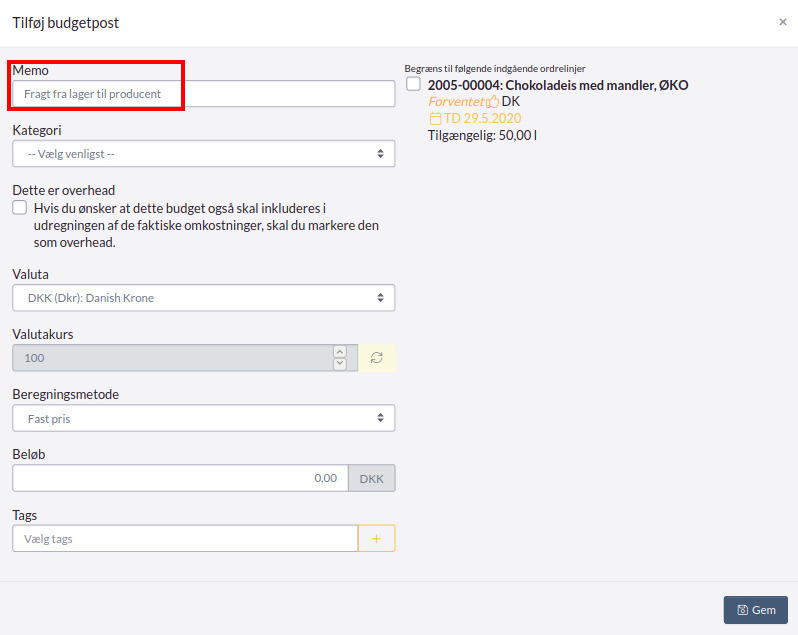Click the Valutakurs number field
Screen dimensions: 798x635
pos(172,358)
